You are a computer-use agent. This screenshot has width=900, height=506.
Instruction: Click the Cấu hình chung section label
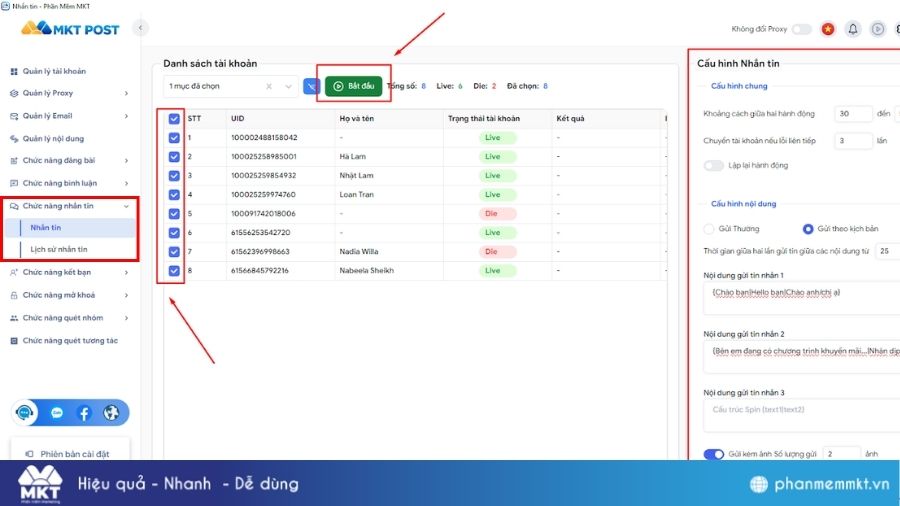pos(739,86)
